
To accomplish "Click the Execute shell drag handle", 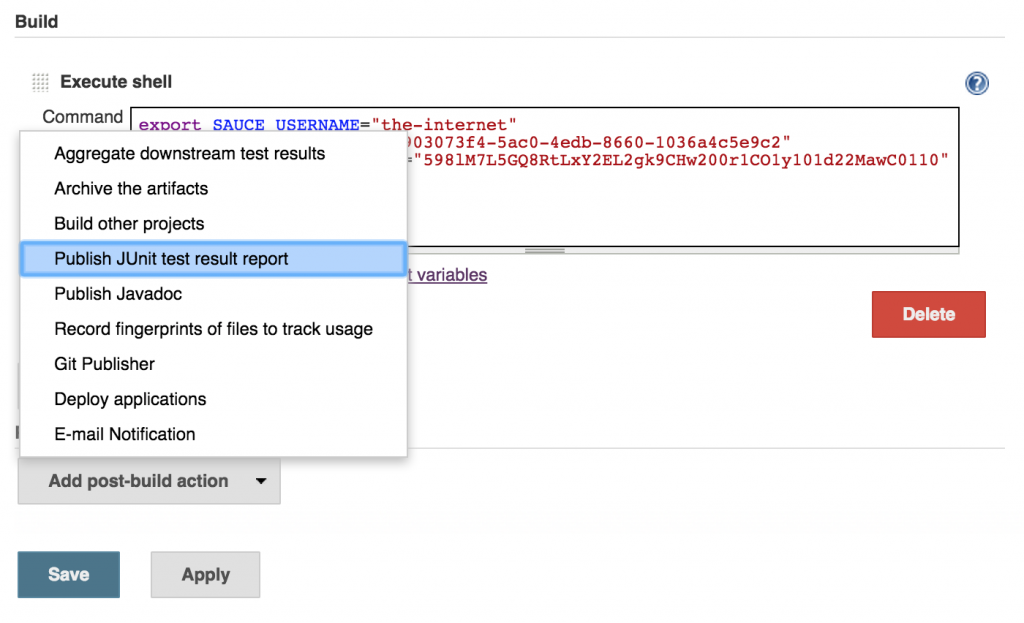I will (x=39, y=82).
